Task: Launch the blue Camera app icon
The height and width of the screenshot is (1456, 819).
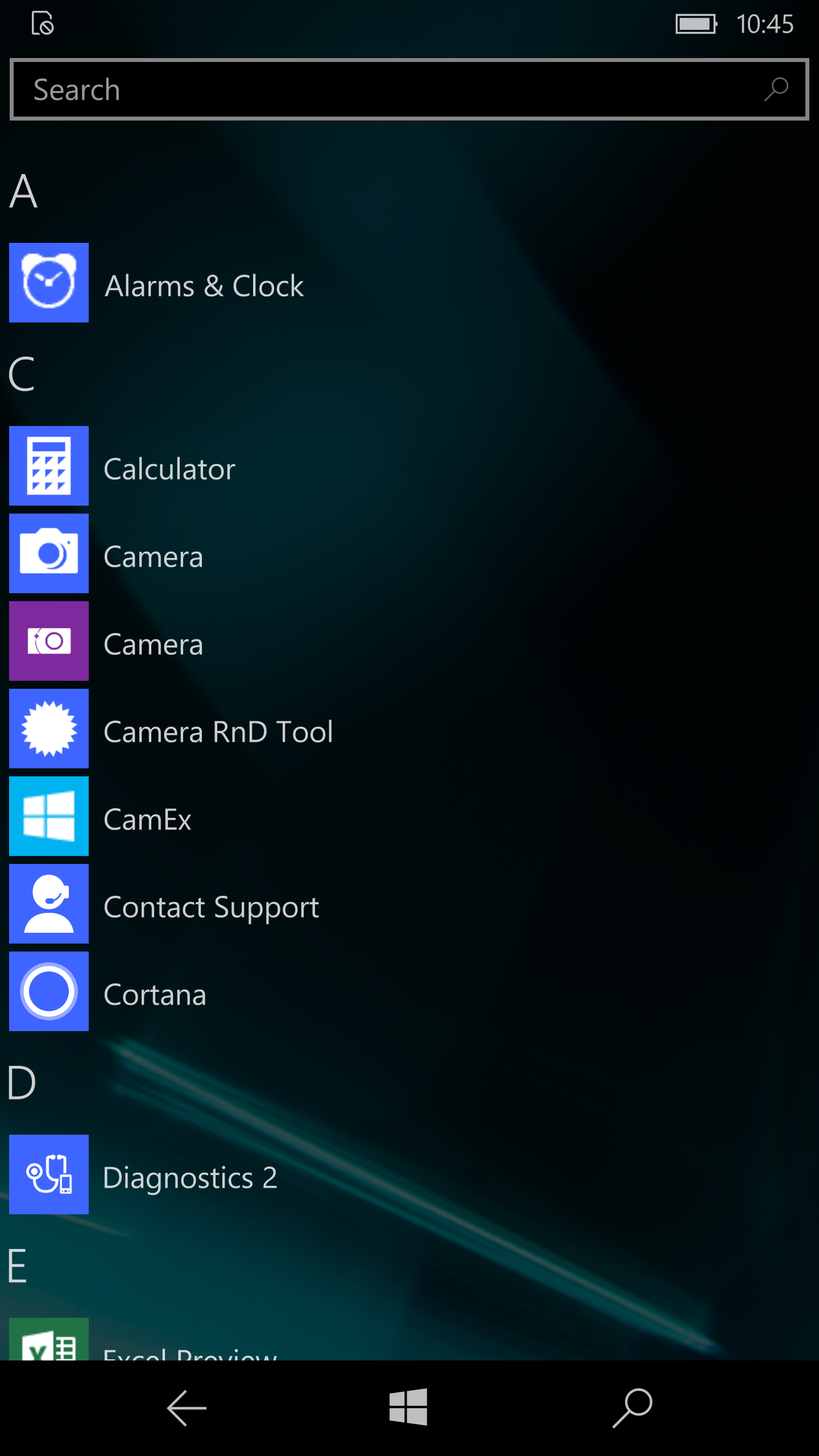Action: click(49, 553)
